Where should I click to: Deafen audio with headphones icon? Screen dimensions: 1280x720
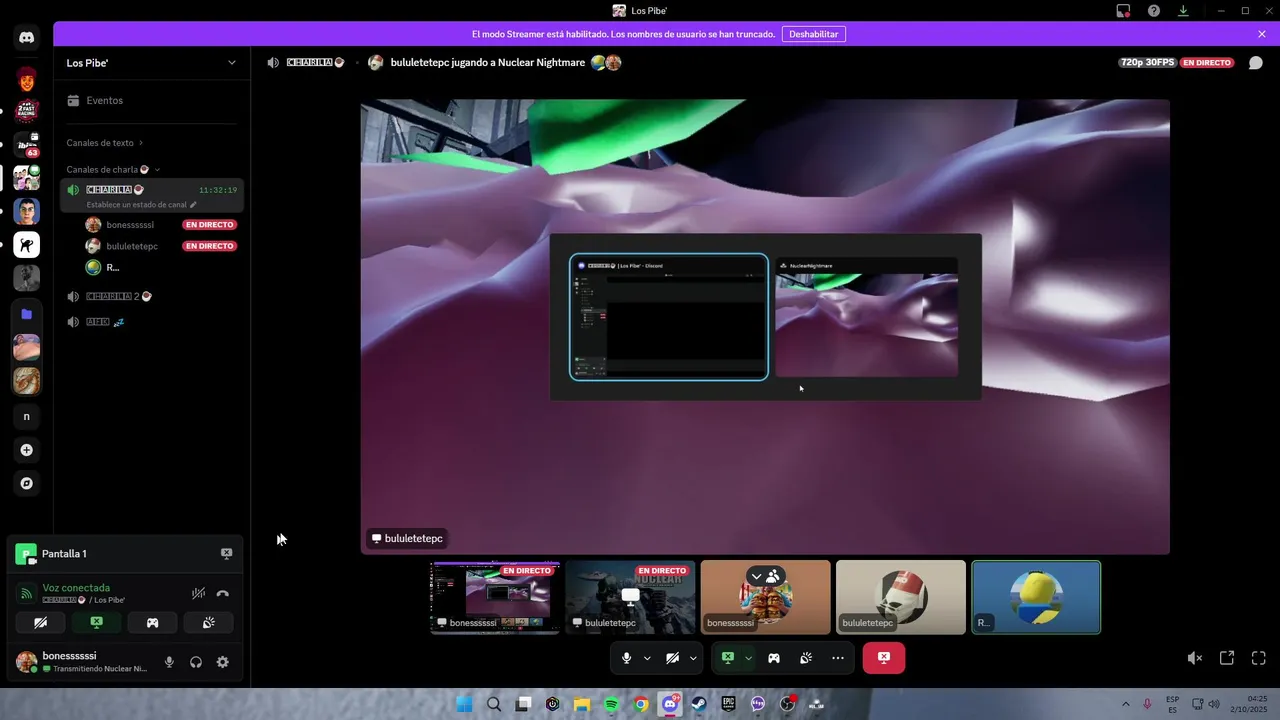196,662
